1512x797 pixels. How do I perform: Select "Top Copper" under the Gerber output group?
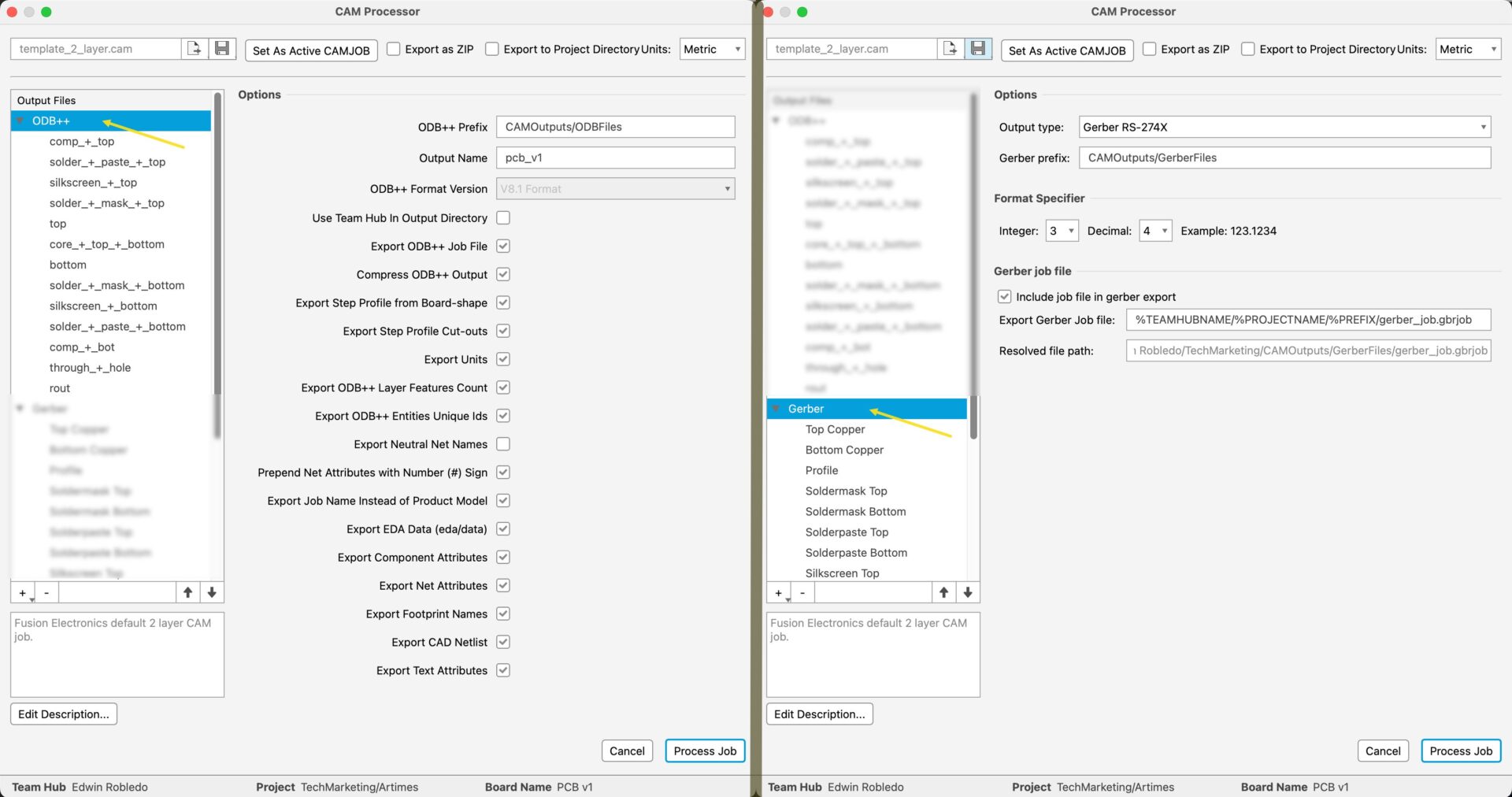pos(836,429)
